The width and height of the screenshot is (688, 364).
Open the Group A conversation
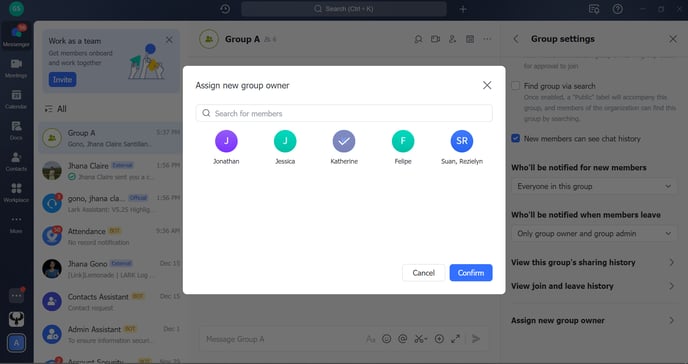click(x=110, y=138)
